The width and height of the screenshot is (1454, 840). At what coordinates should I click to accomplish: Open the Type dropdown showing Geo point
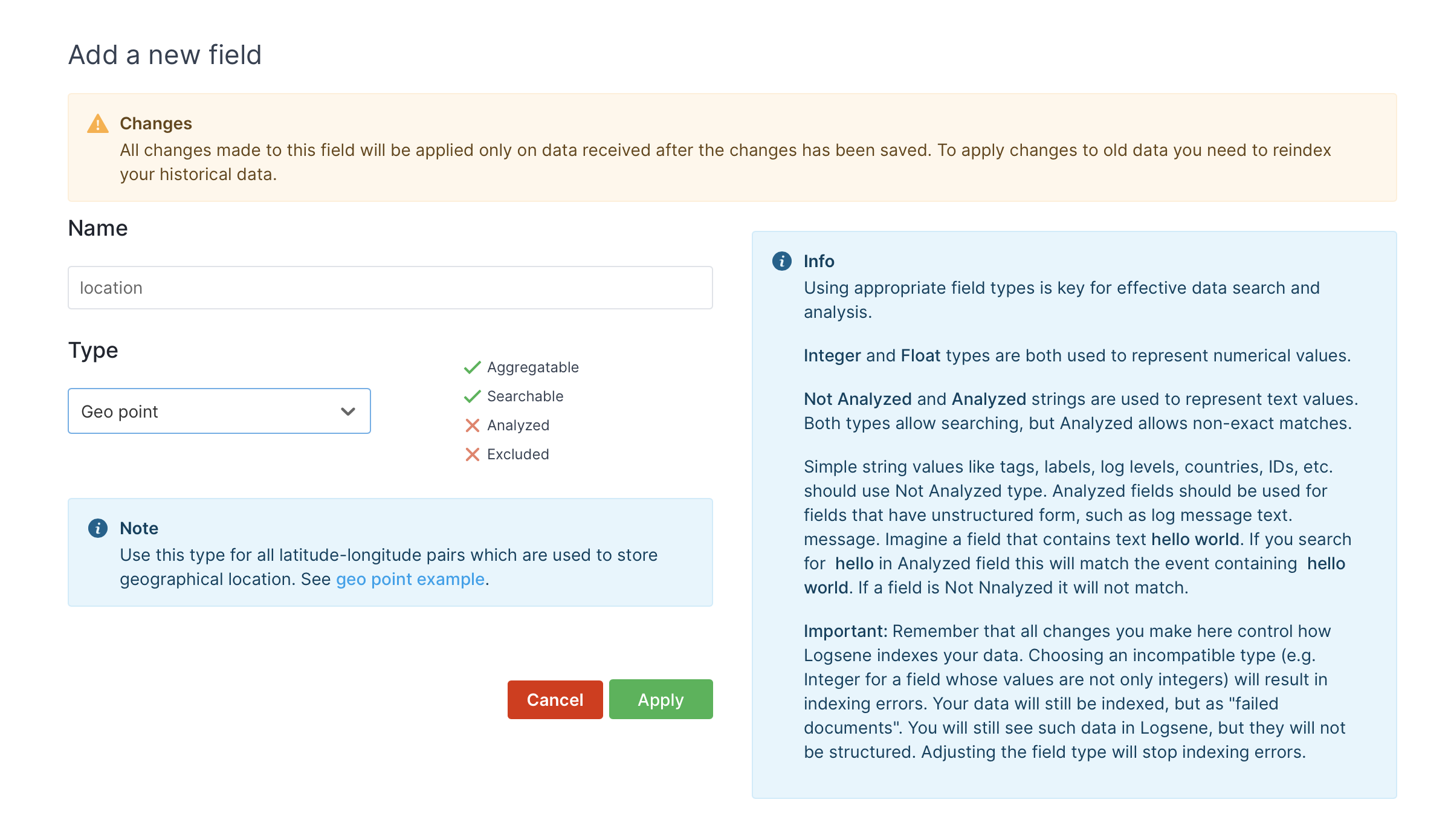click(219, 411)
